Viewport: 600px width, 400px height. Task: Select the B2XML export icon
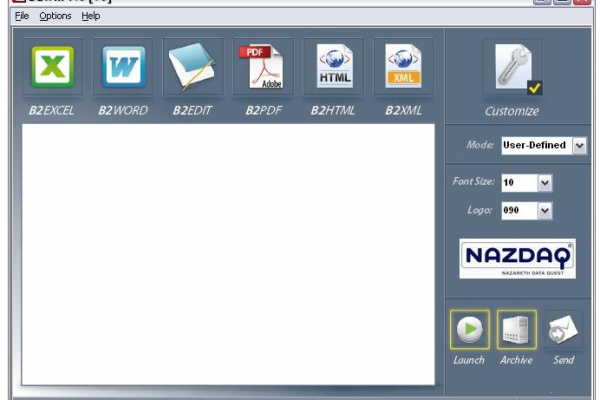(x=404, y=67)
